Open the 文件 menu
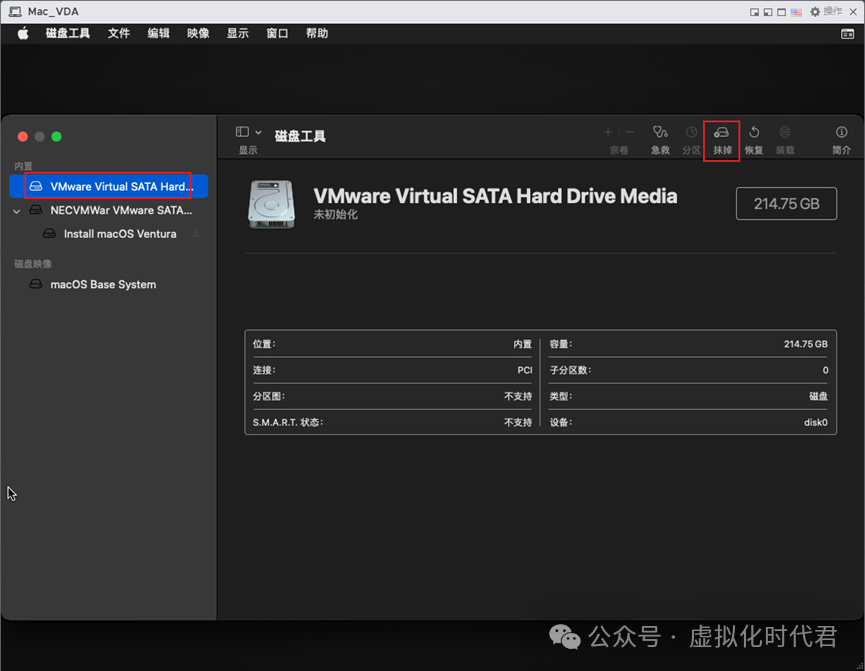Screen dimensions: 865x671 [119, 33]
